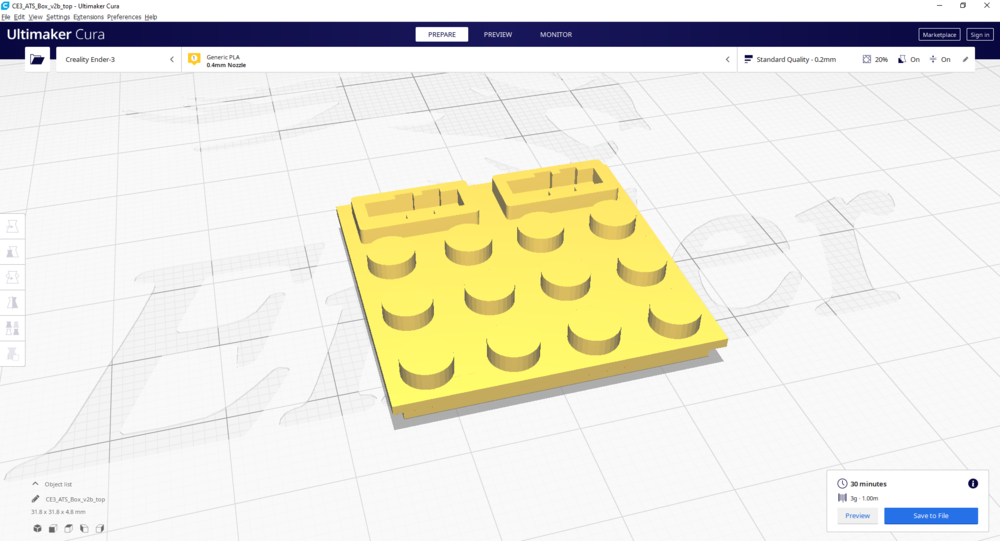Open the Marketplace
This screenshot has width=1000, height=541.
pyautogui.click(x=939, y=34)
